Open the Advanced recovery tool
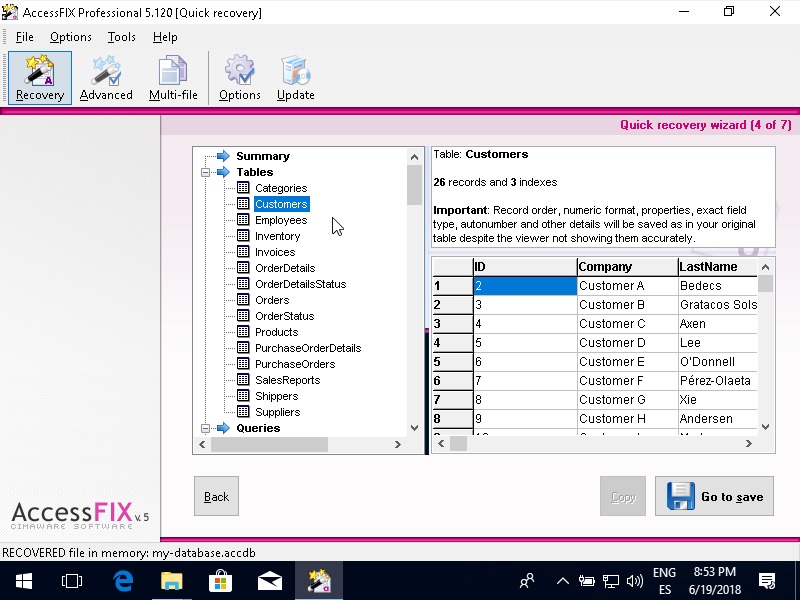 [x=106, y=77]
